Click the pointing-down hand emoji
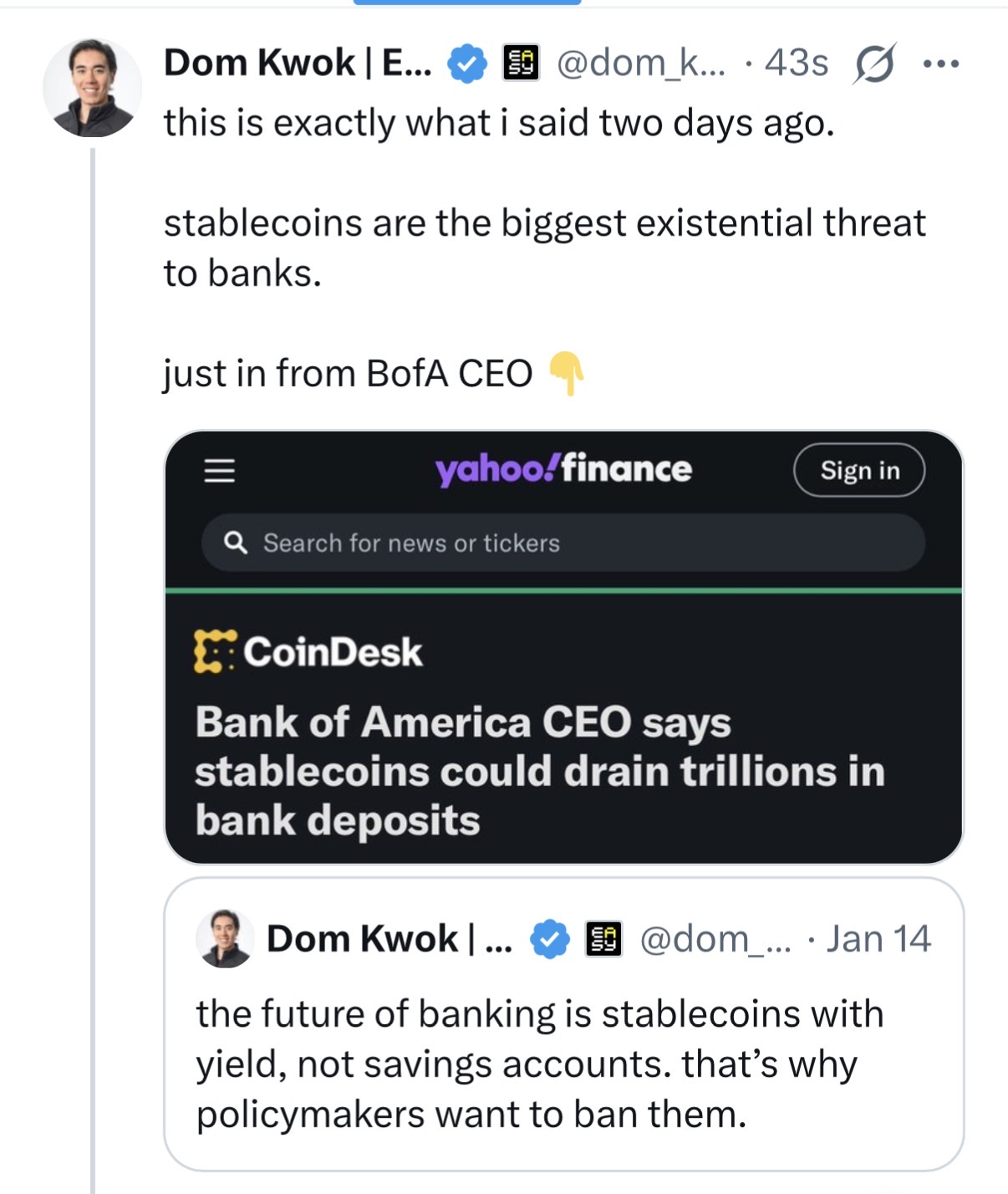Viewport: 1008px width, 1194px height. tap(566, 373)
